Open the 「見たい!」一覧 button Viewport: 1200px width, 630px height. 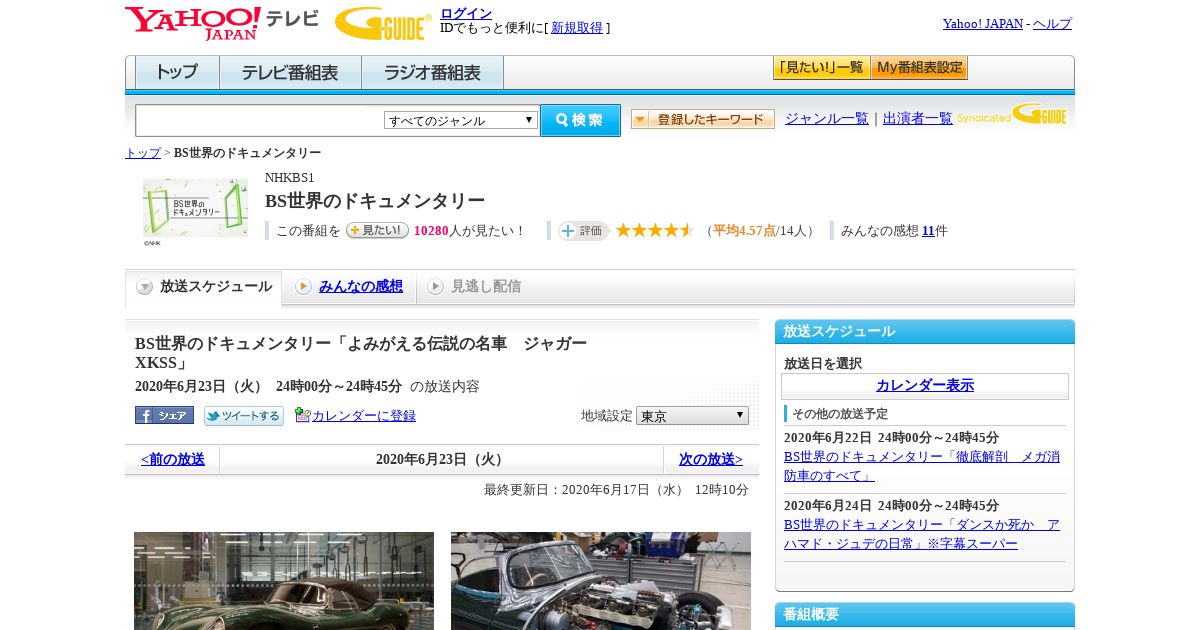[x=821, y=68]
